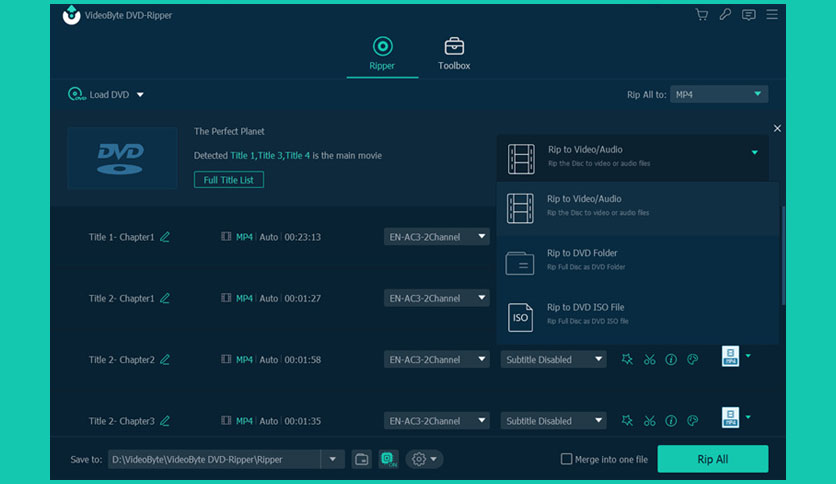Image resolution: width=836 pixels, height=484 pixels.
Task: Switch to the Ripper tab
Action: [x=382, y=53]
